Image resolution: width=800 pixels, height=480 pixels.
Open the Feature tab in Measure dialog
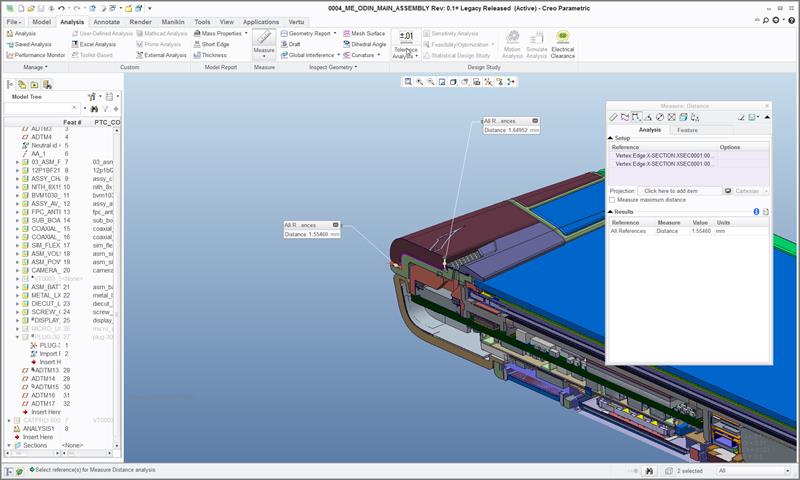(x=687, y=130)
